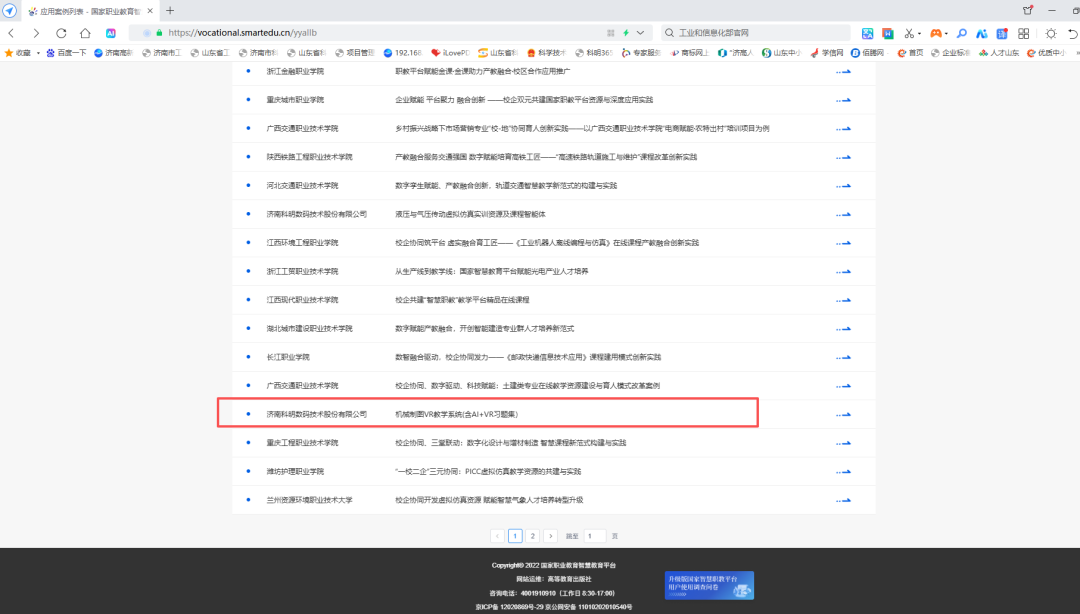1080x614 pixels.
Task: Open the browser home page icon
Action: (x=85, y=32)
